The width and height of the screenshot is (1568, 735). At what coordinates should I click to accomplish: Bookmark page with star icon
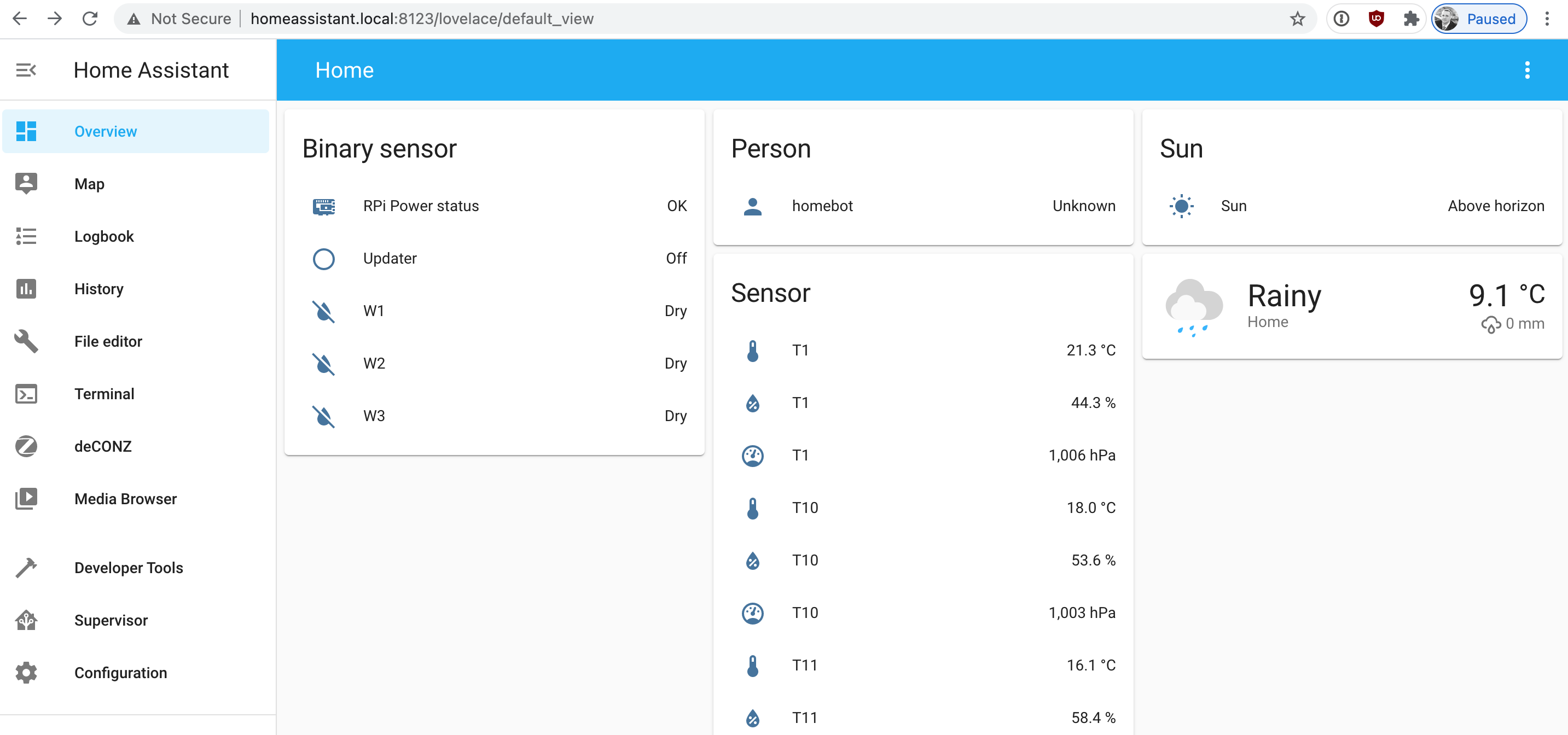[x=1297, y=19]
